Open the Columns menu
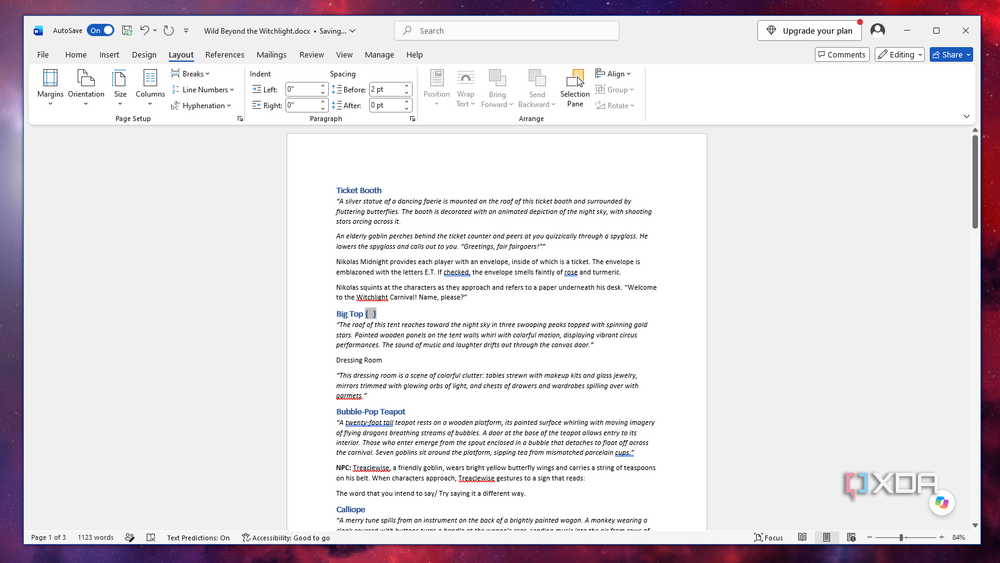 (150, 87)
